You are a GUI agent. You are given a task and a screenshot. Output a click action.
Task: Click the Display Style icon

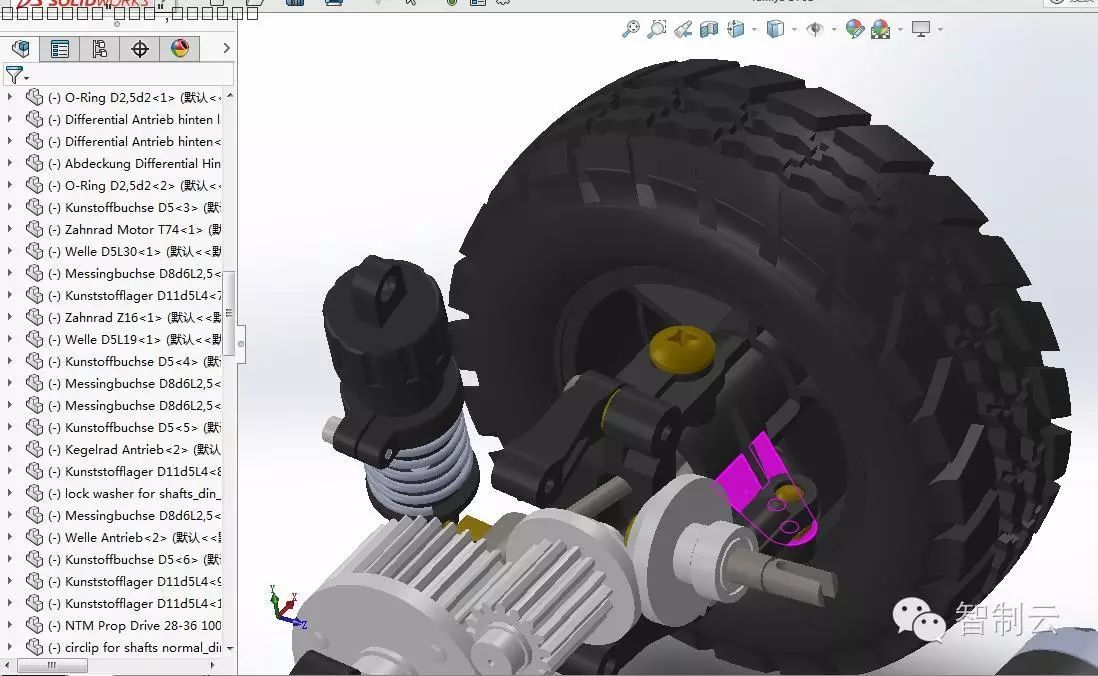[x=775, y=29]
